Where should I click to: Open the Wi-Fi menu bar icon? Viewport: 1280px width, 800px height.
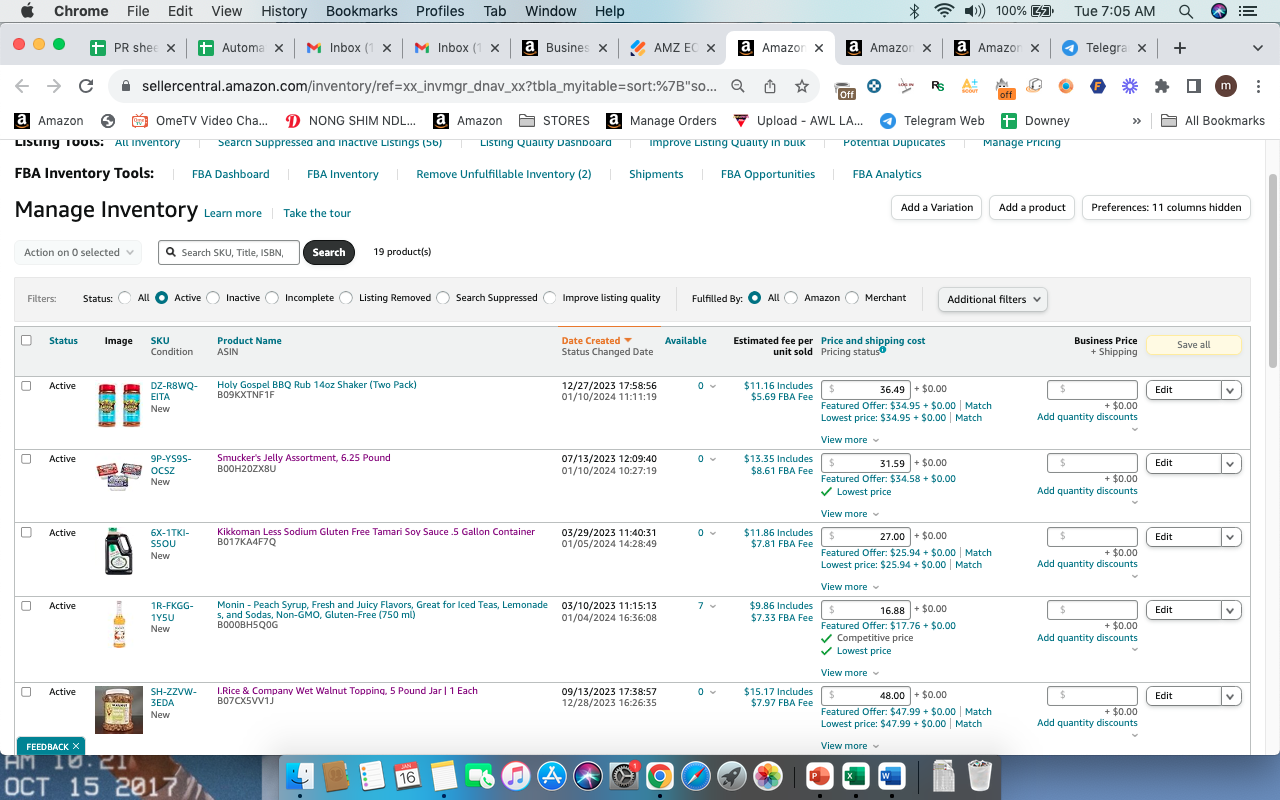(944, 11)
